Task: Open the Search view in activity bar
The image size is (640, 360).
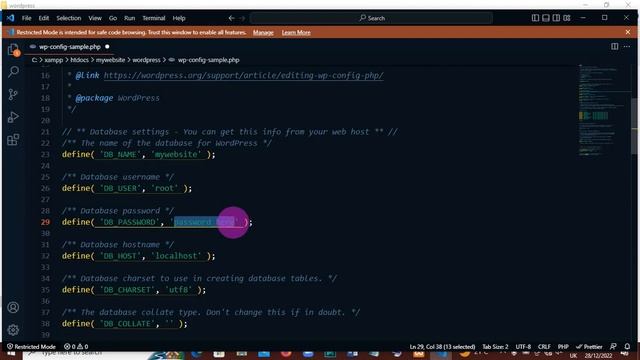Action: 13,72
